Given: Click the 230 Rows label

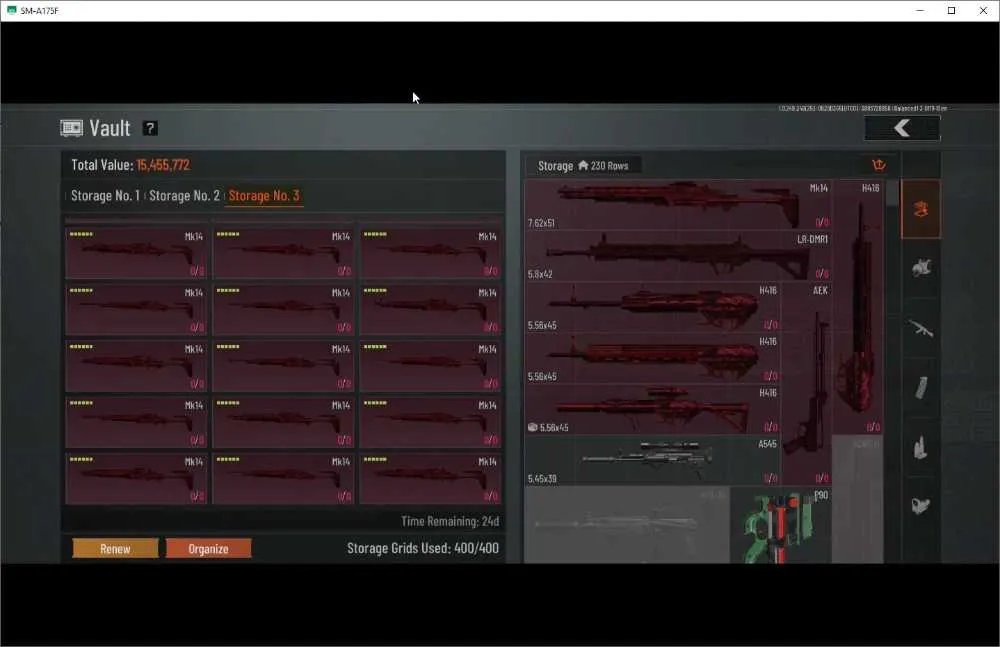Looking at the screenshot, I should 610,166.
